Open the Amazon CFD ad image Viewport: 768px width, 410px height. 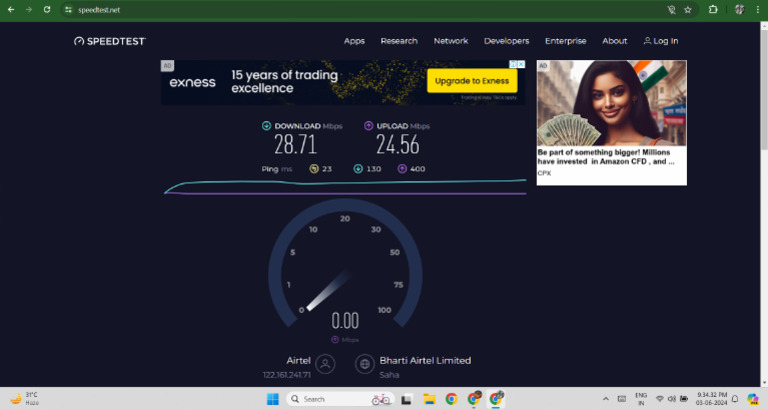point(612,103)
